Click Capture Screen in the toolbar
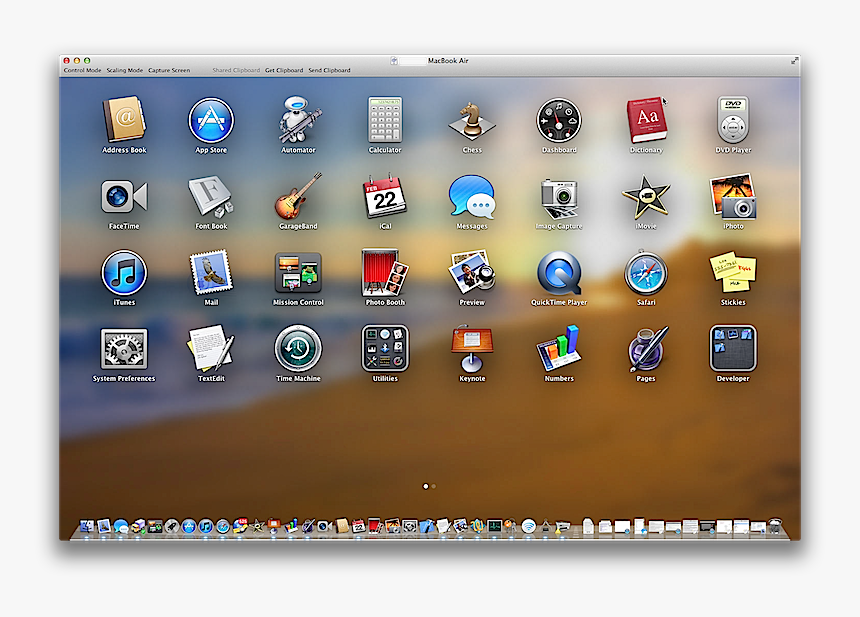Image resolution: width=860 pixels, height=617 pixels. coord(169,70)
